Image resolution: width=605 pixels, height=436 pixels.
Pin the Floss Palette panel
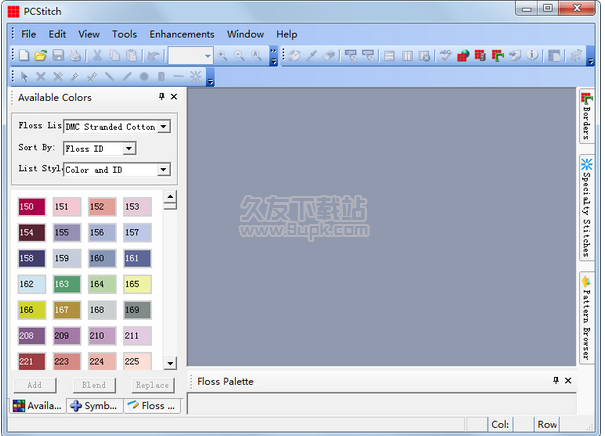pyautogui.click(x=556, y=380)
